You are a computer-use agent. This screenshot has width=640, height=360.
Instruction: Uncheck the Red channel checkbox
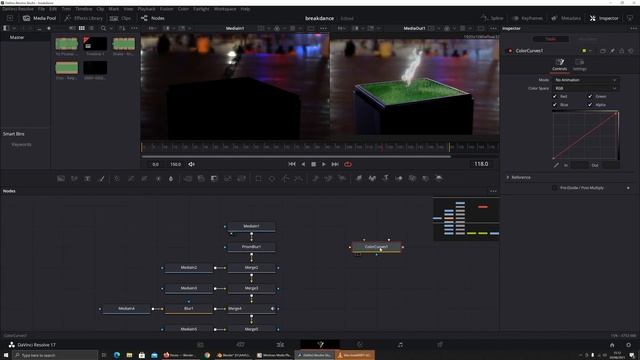tap(555, 96)
